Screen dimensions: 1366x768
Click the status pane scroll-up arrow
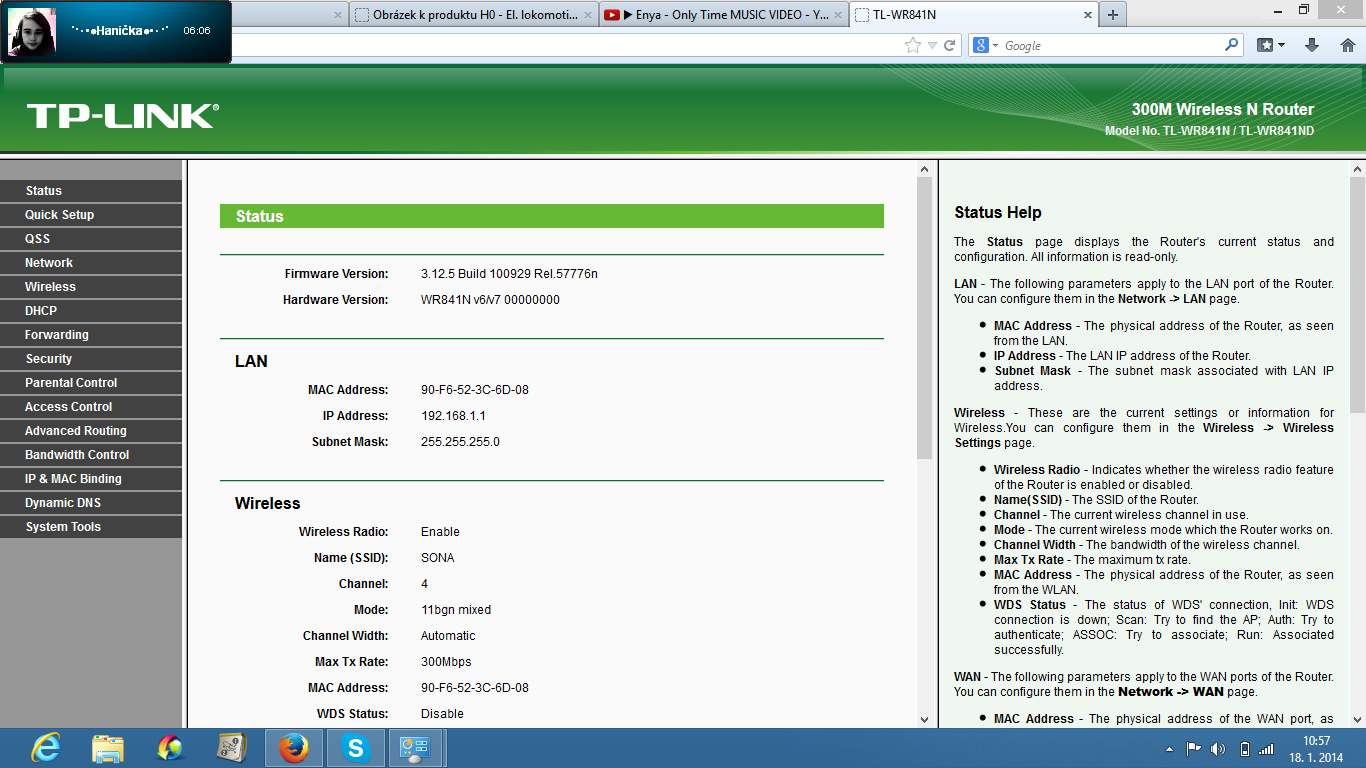tap(924, 170)
